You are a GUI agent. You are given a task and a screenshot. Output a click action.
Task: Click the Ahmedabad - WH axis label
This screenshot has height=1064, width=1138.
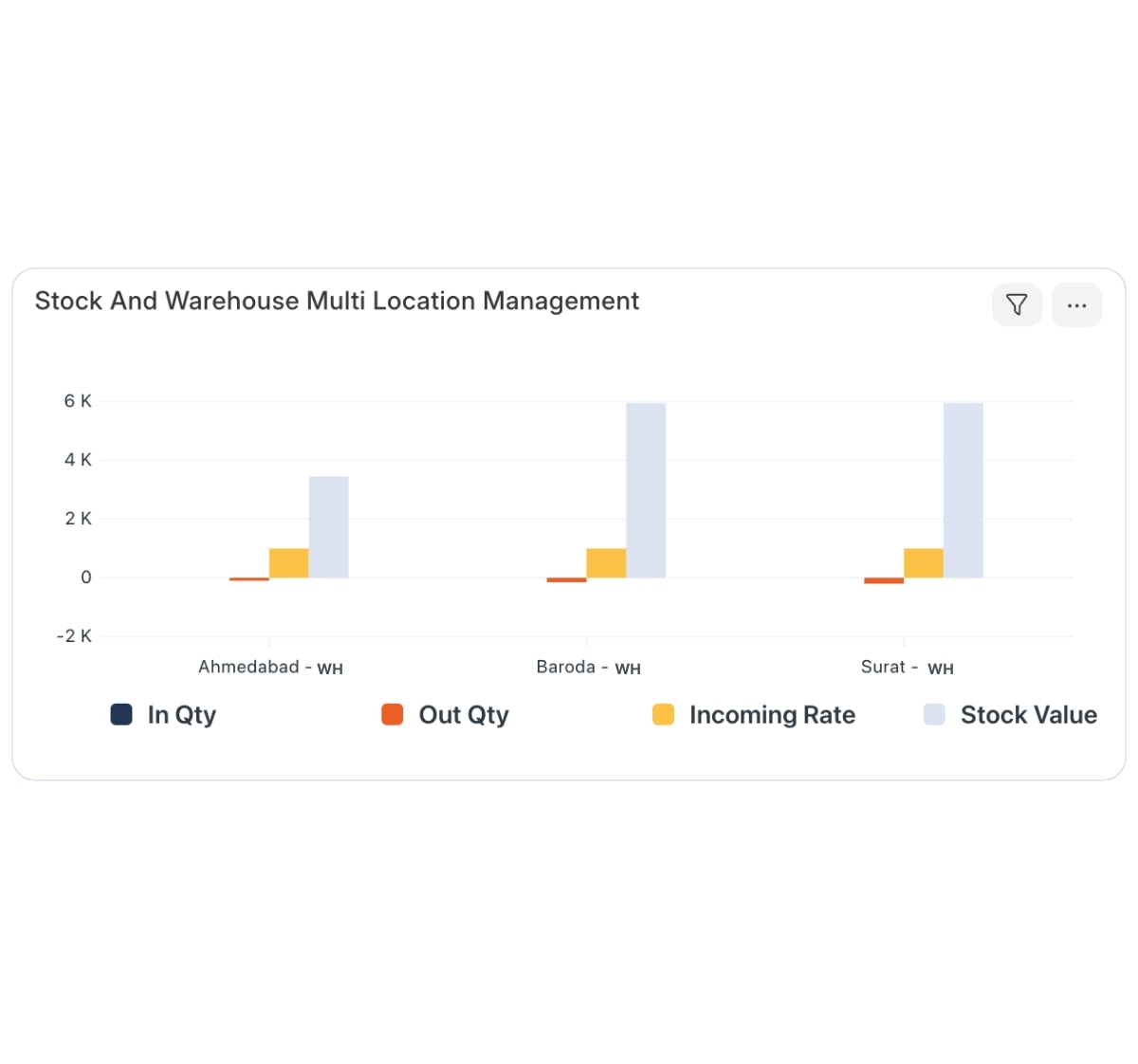pyautogui.click(x=270, y=668)
